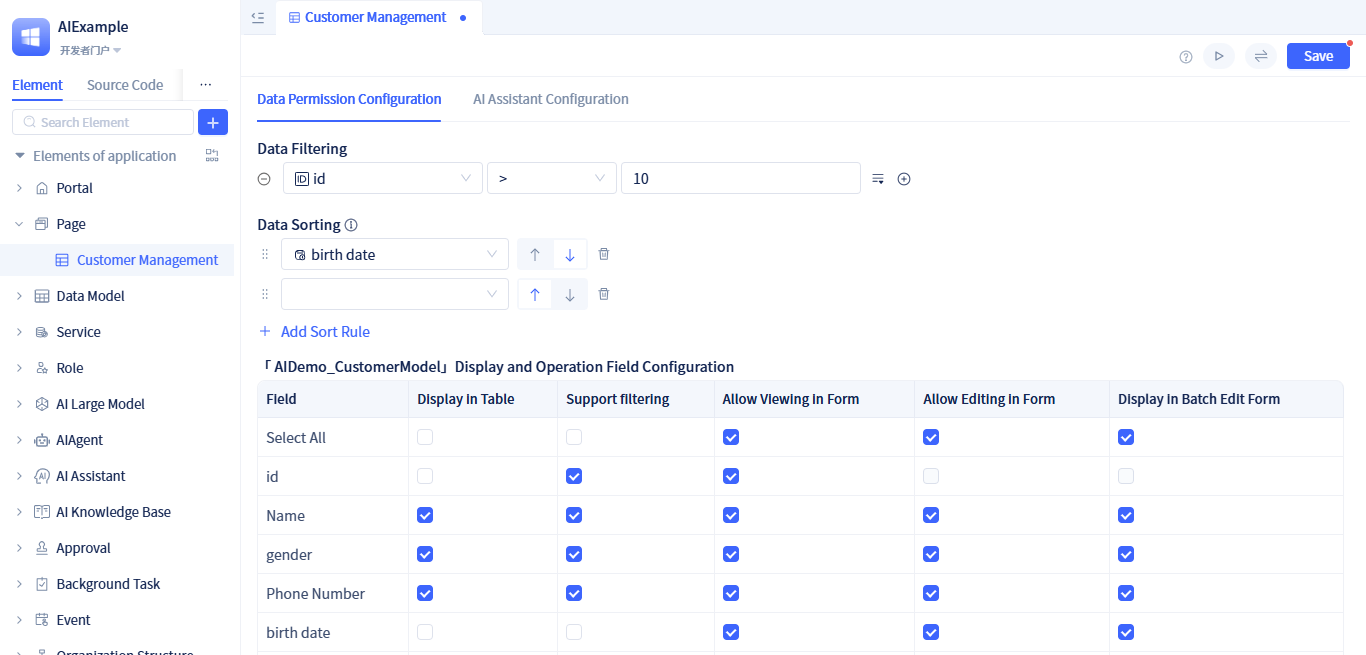Set empty sort rule to descending arrow
1366x655 pixels.
570,295
